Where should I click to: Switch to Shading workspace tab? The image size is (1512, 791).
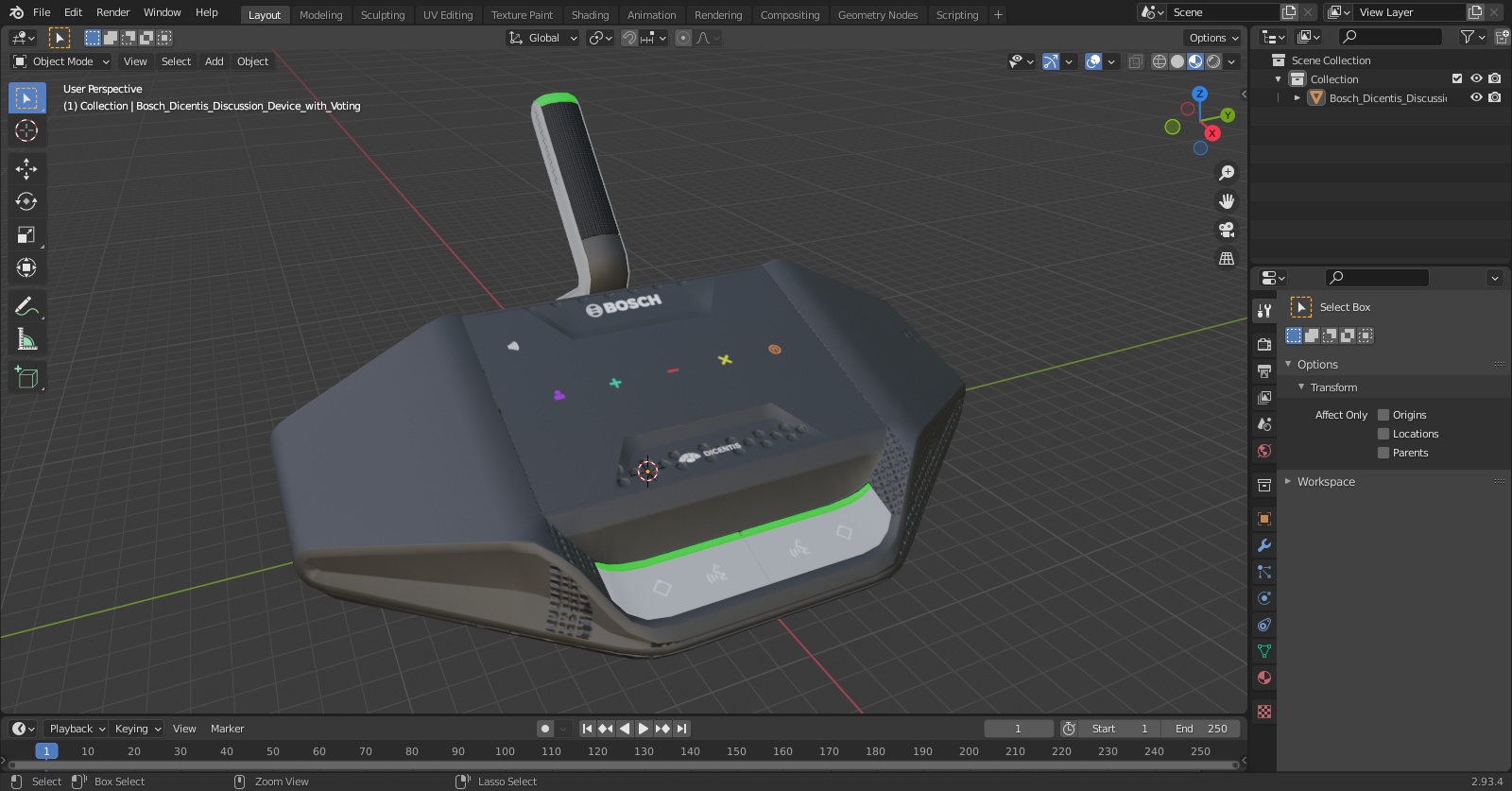point(590,15)
